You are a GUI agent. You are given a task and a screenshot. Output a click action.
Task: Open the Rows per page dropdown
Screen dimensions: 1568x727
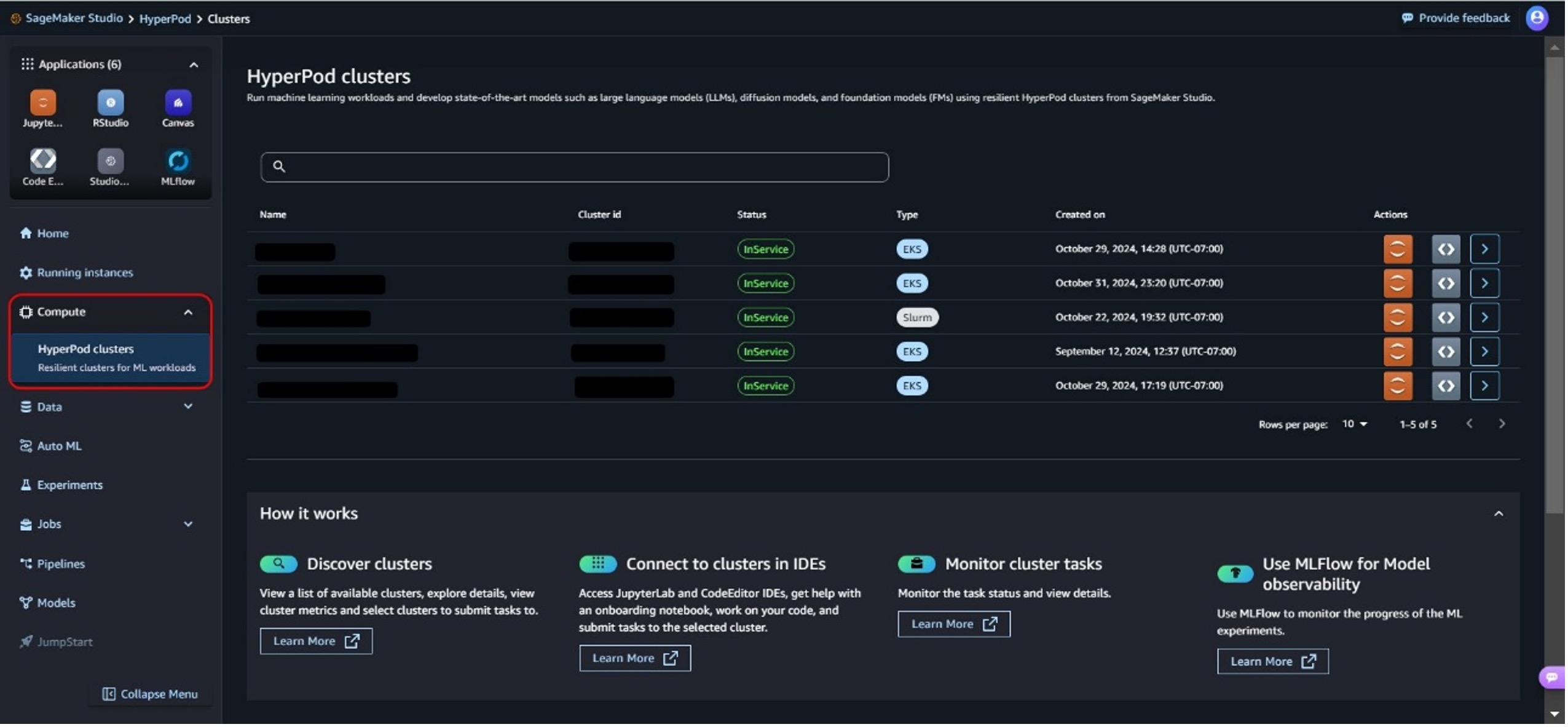[1356, 425]
